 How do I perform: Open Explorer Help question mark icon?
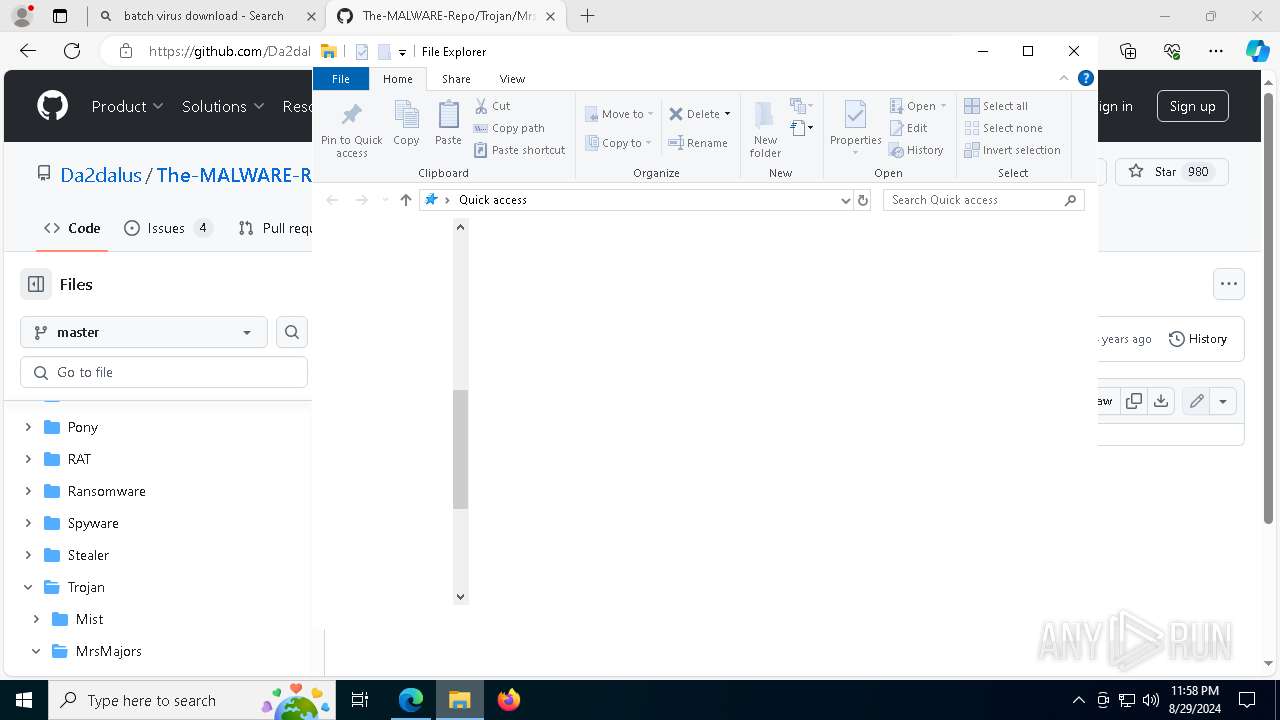tap(1086, 78)
